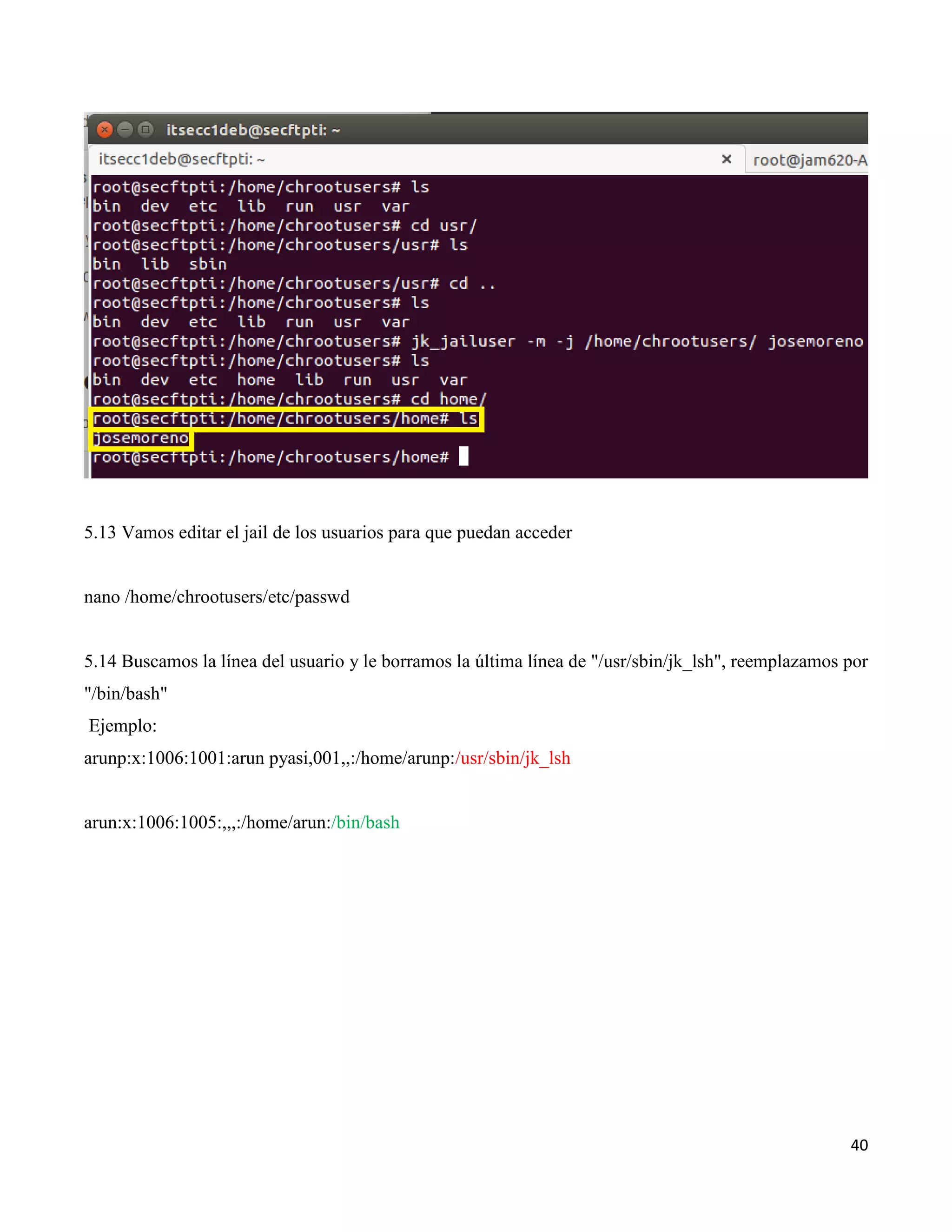The height and width of the screenshot is (1232, 952).
Task: Switch to the root@jam620-A terminal tab
Action: click(x=807, y=160)
